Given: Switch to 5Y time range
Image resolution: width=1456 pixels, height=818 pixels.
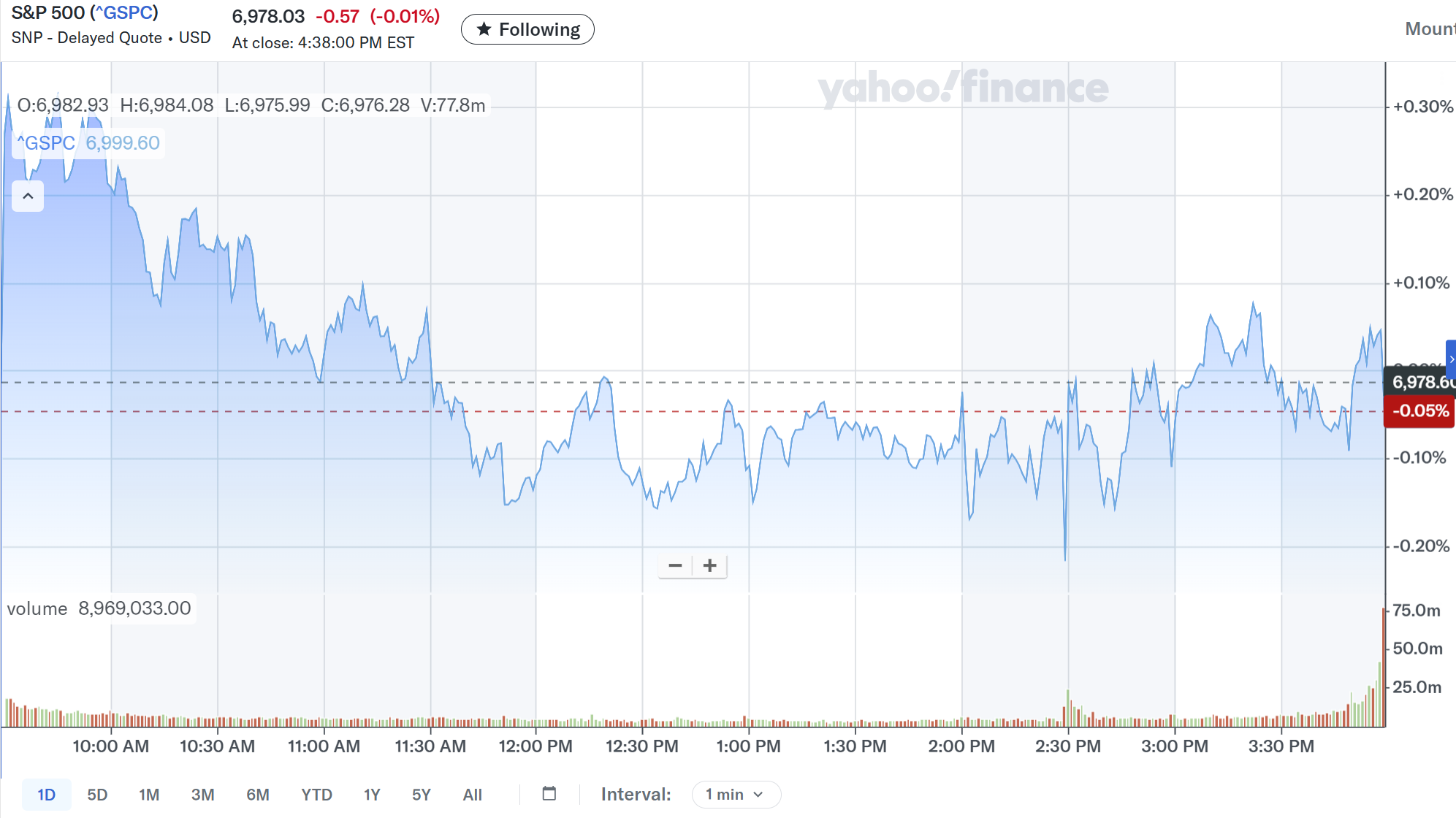Looking at the screenshot, I should [422, 795].
